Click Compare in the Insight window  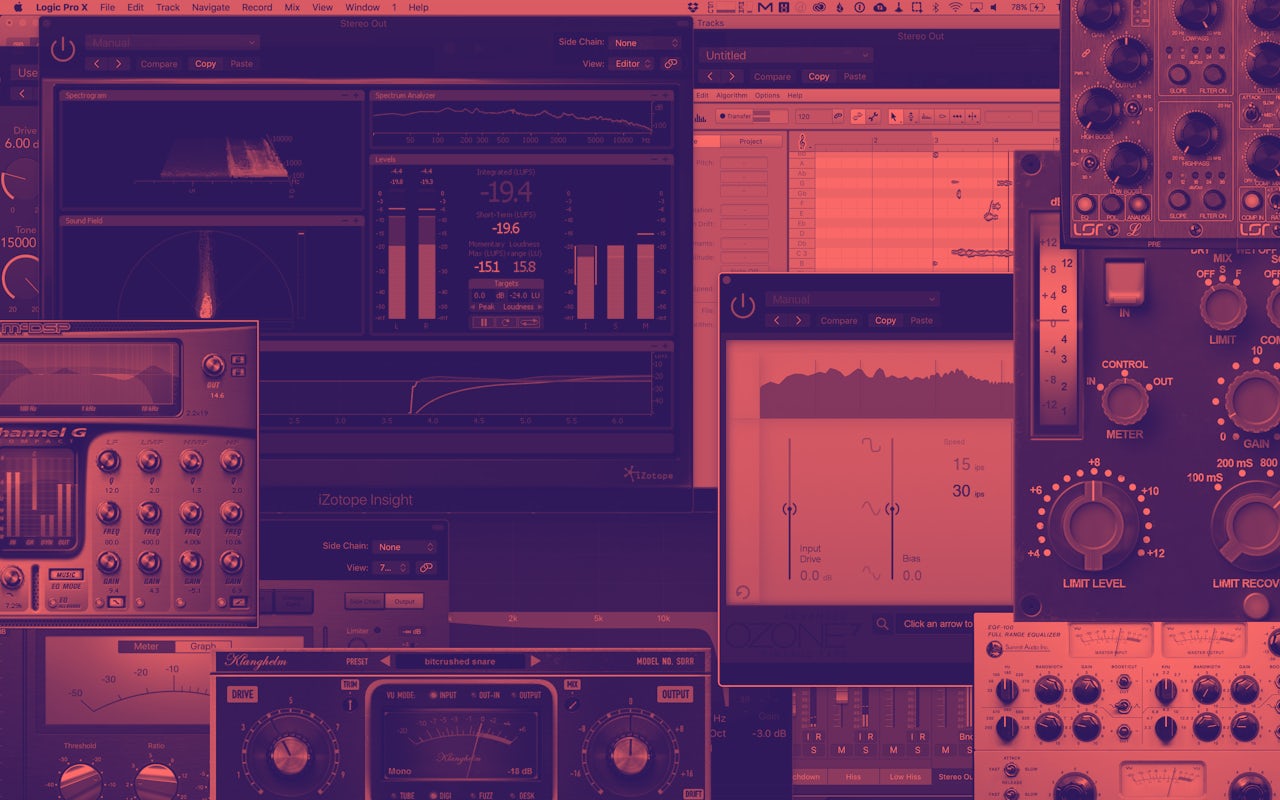click(x=159, y=64)
